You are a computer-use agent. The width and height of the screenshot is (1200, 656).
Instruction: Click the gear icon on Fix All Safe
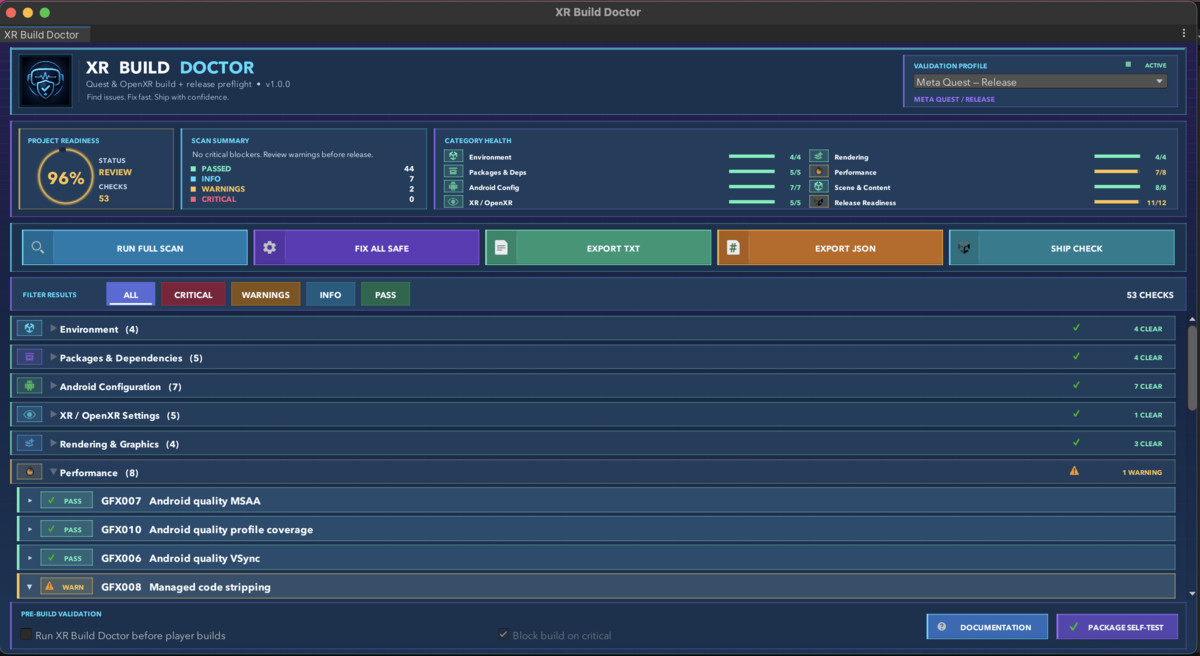pos(269,248)
